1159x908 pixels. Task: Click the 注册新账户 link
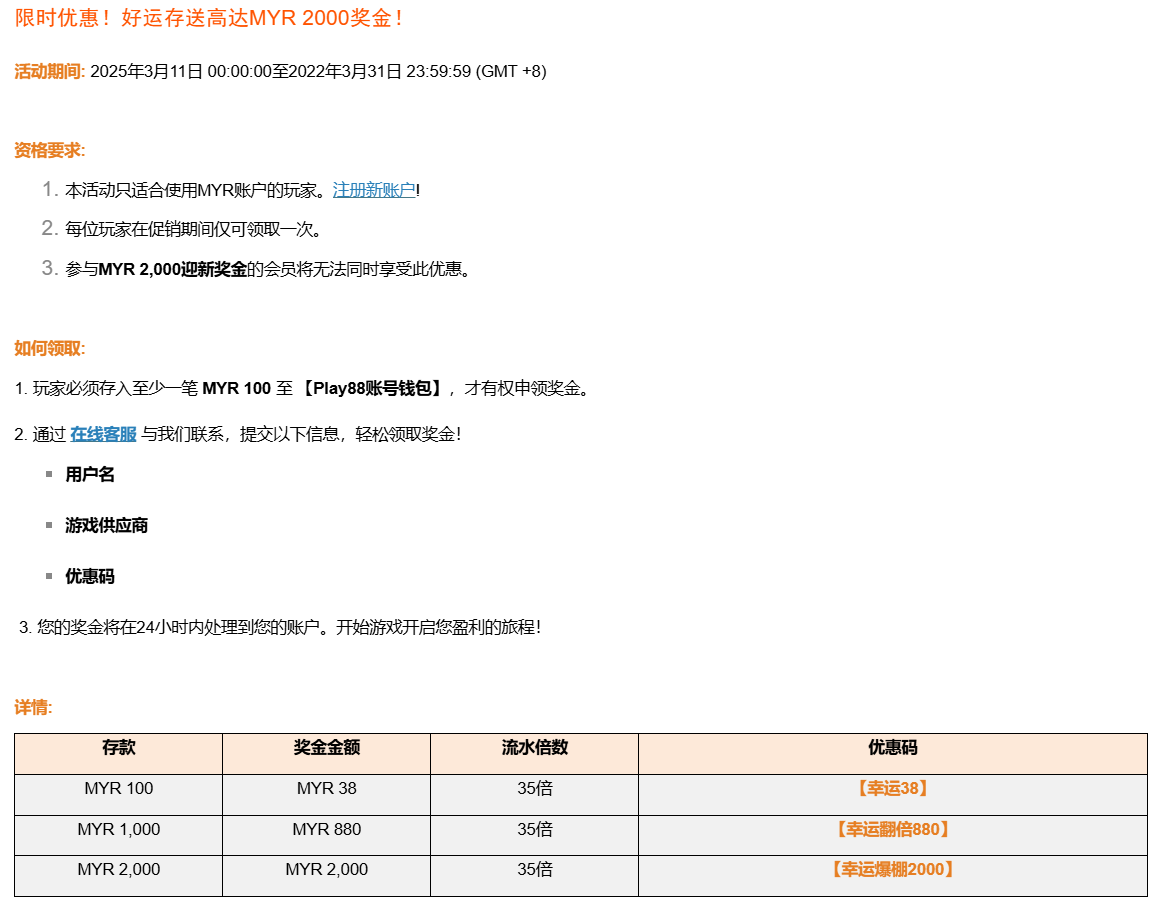pos(374,190)
